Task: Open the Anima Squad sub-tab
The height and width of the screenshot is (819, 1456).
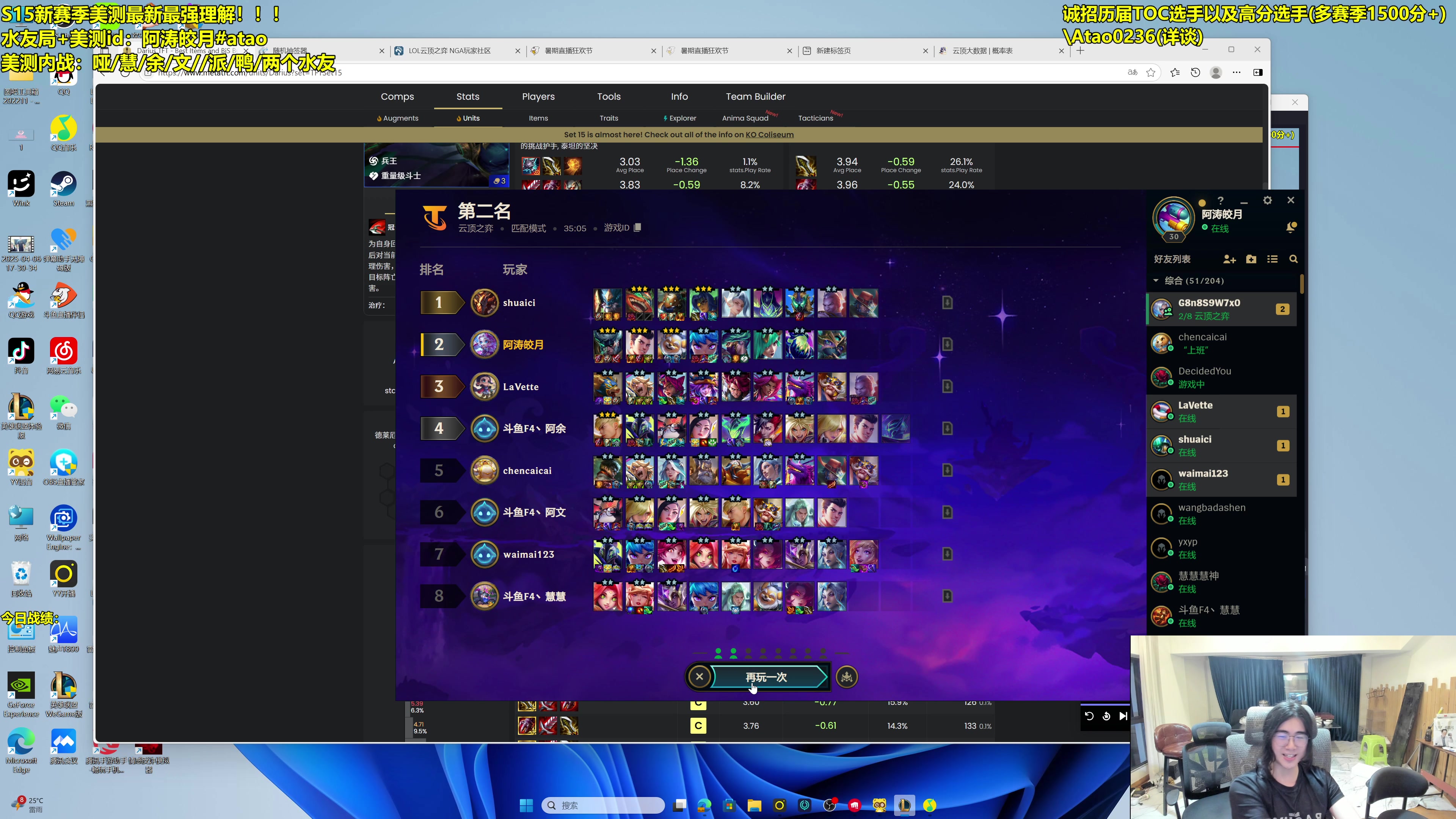Action: pos(745,118)
